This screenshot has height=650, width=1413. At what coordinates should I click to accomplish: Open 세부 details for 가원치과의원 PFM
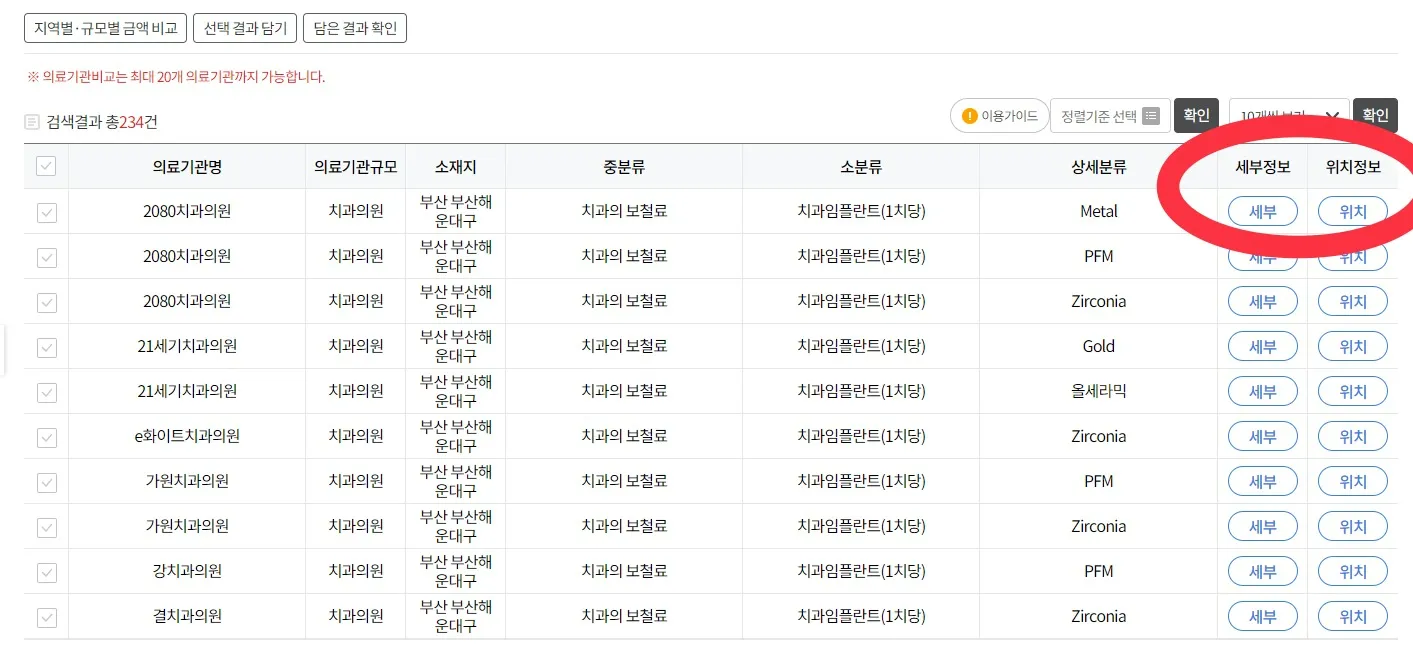pos(1263,481)
